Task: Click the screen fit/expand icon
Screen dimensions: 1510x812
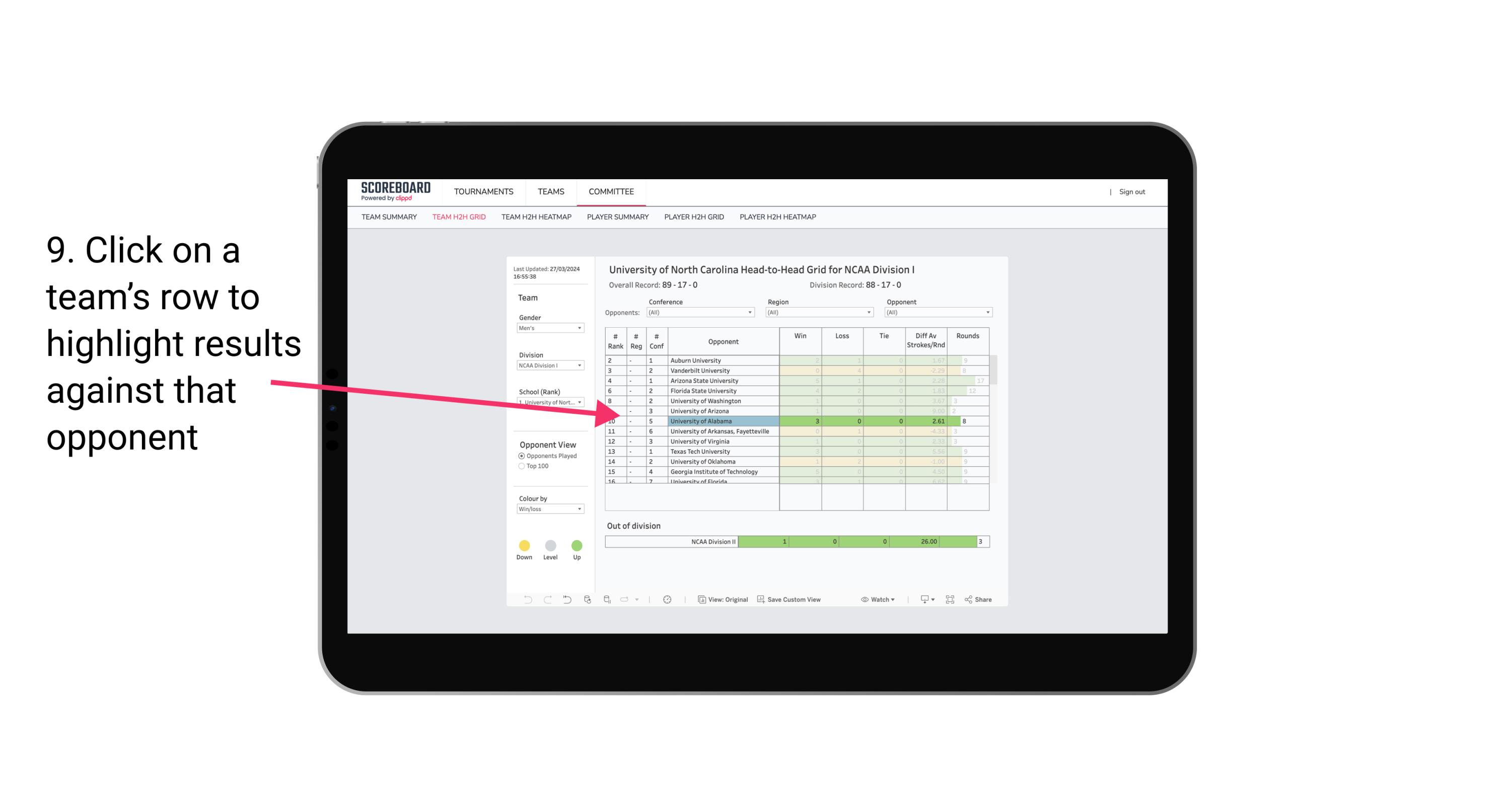Action: 950,600
